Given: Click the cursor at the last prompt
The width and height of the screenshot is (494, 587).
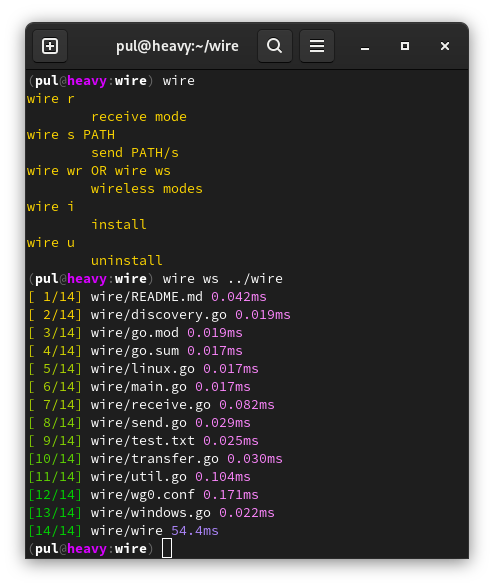Looking at the screenshot, I should tap(167, 548).
